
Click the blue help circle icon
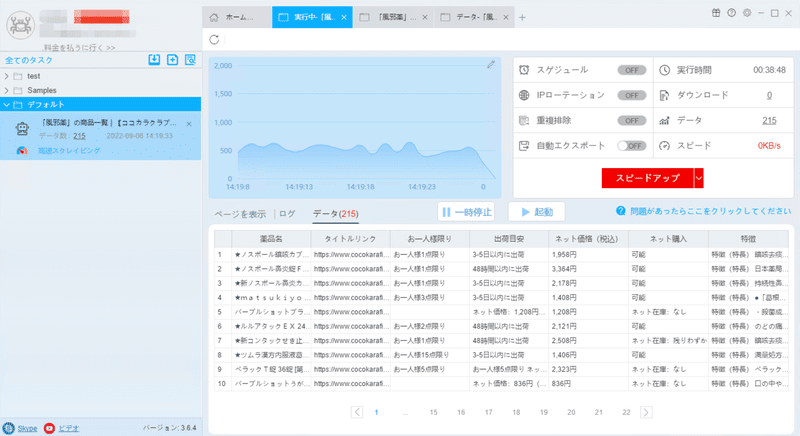[x=620, y=211]
